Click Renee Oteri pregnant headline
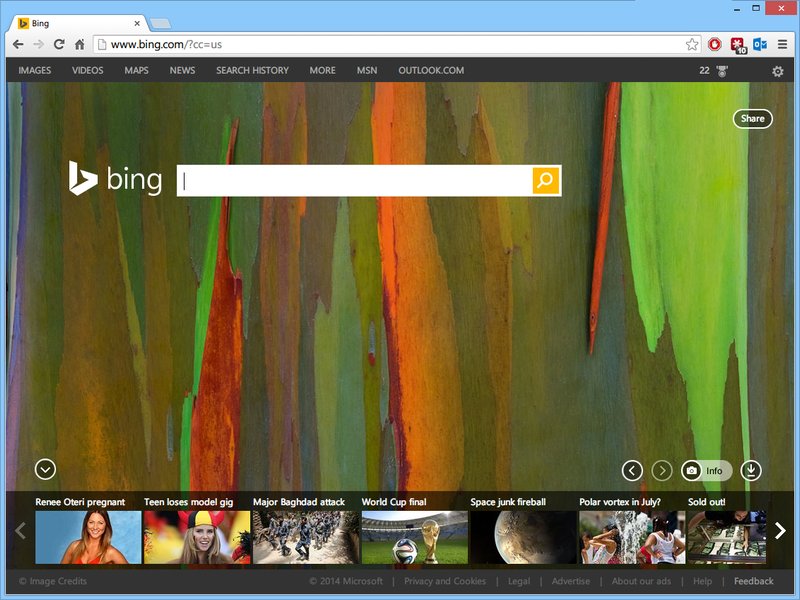800x600 pixels. coord(80,502)
